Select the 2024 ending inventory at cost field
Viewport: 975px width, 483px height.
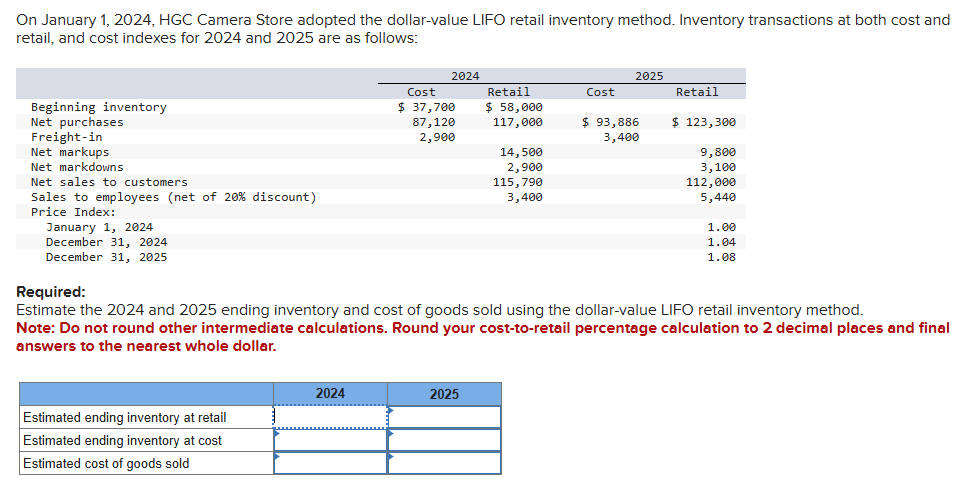click(x=331, y=440)
